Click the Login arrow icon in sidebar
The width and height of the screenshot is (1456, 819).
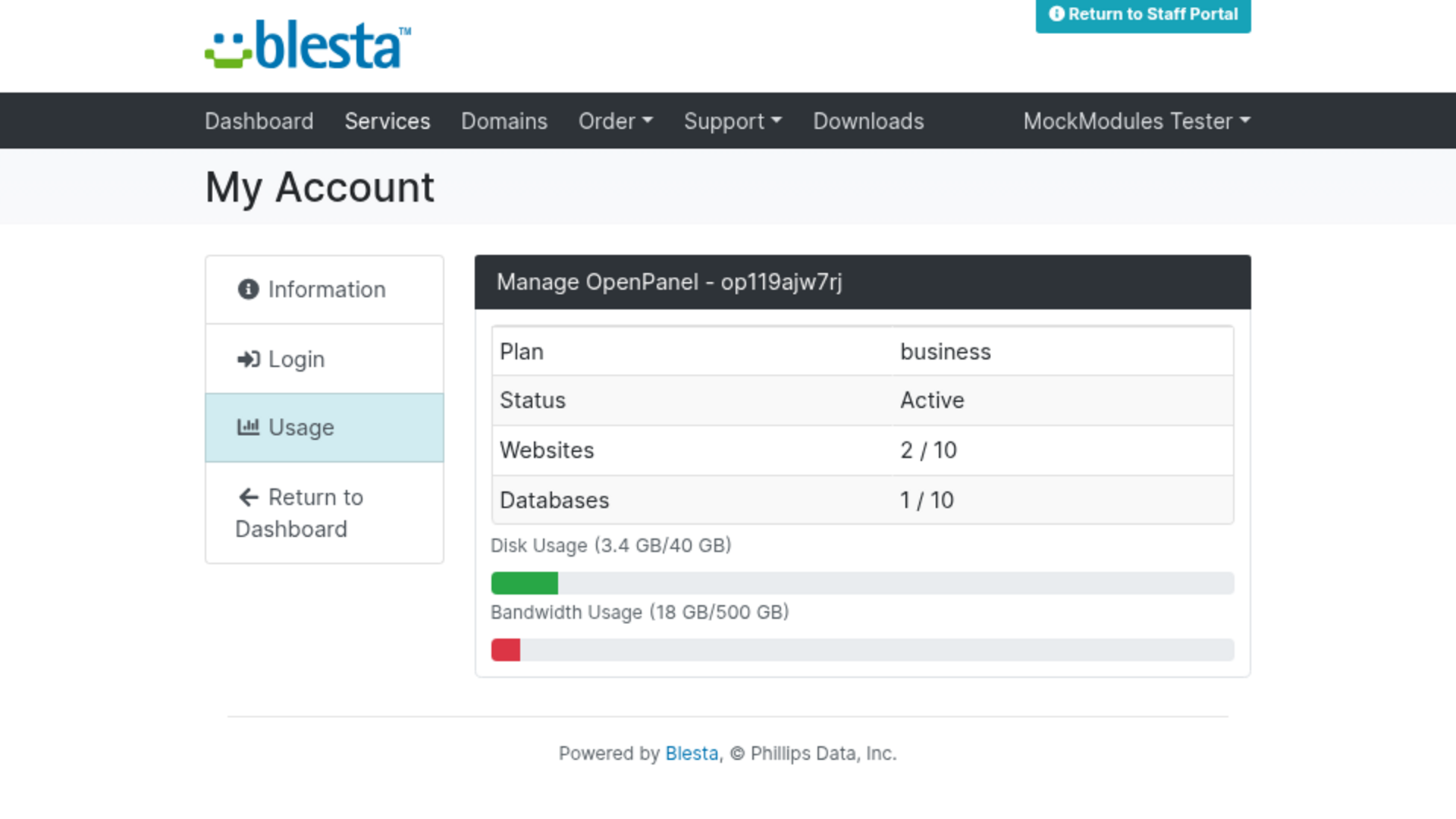coord(248,359)
